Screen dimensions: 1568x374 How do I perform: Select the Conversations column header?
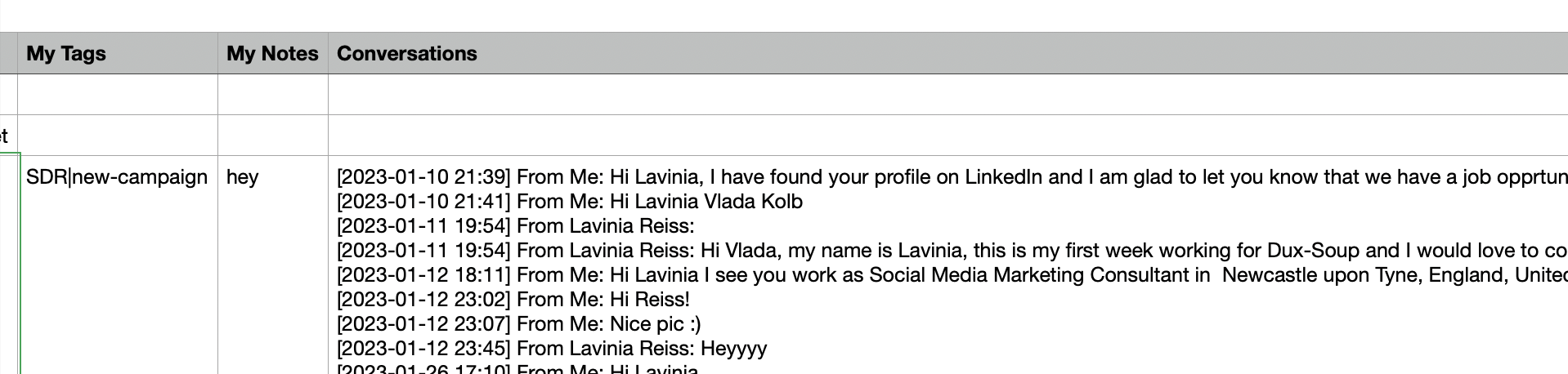[x=948, y=53]
